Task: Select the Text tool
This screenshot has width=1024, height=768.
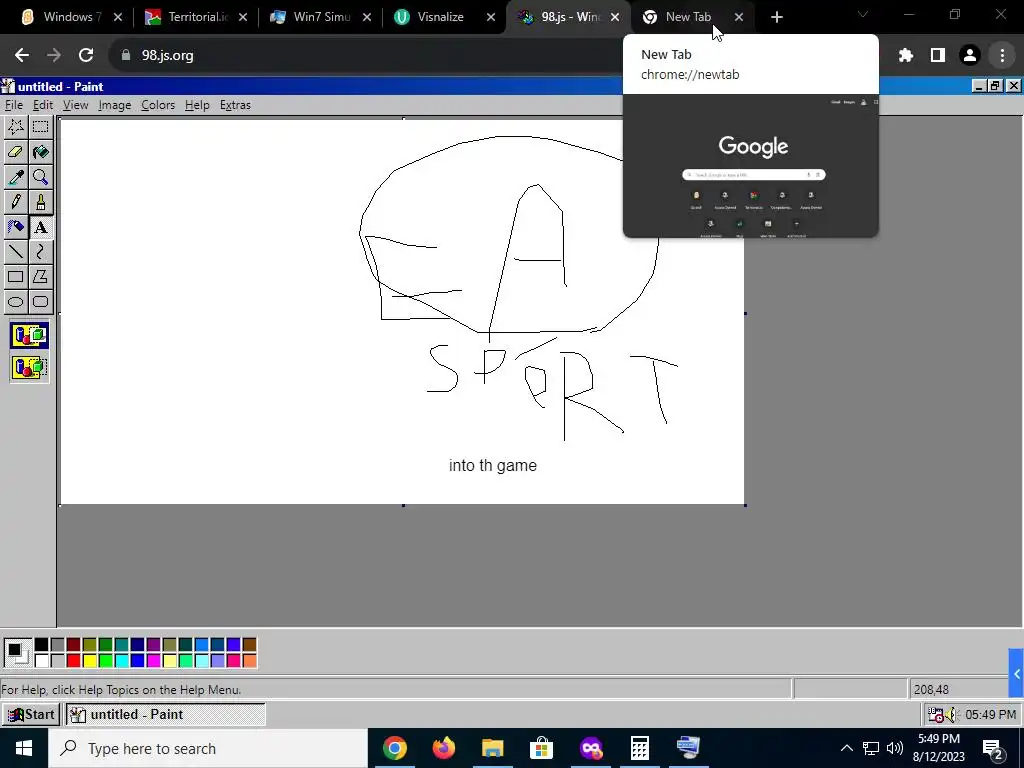Action: tap(40, 227)
